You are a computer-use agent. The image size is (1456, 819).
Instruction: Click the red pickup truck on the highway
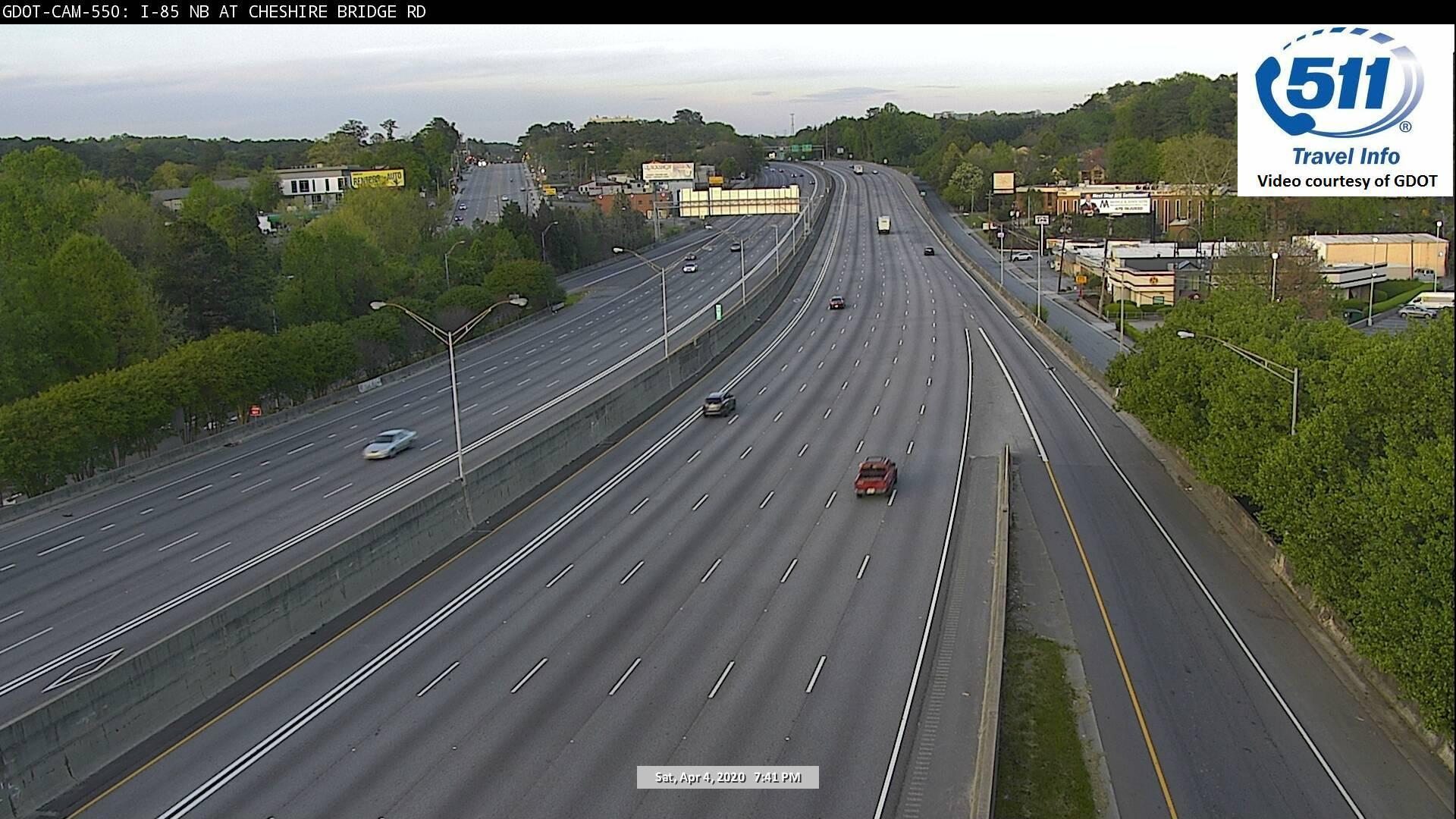coord(876,476)
